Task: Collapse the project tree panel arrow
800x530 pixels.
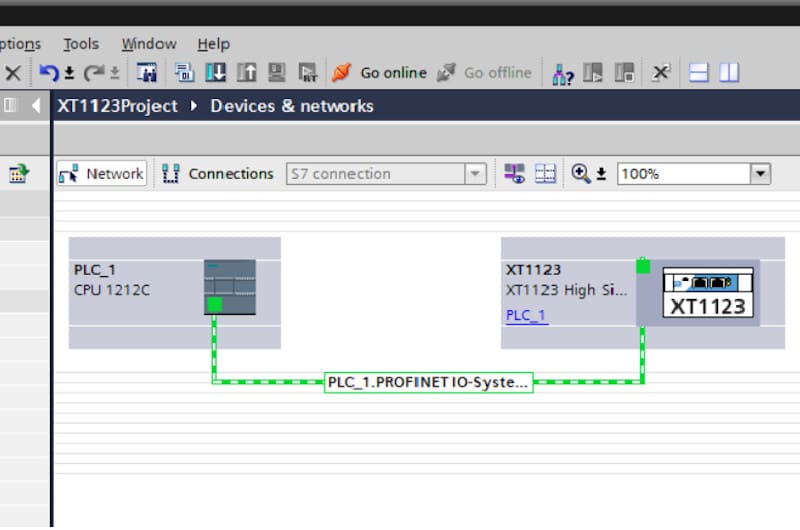Action: pos(37,106)
